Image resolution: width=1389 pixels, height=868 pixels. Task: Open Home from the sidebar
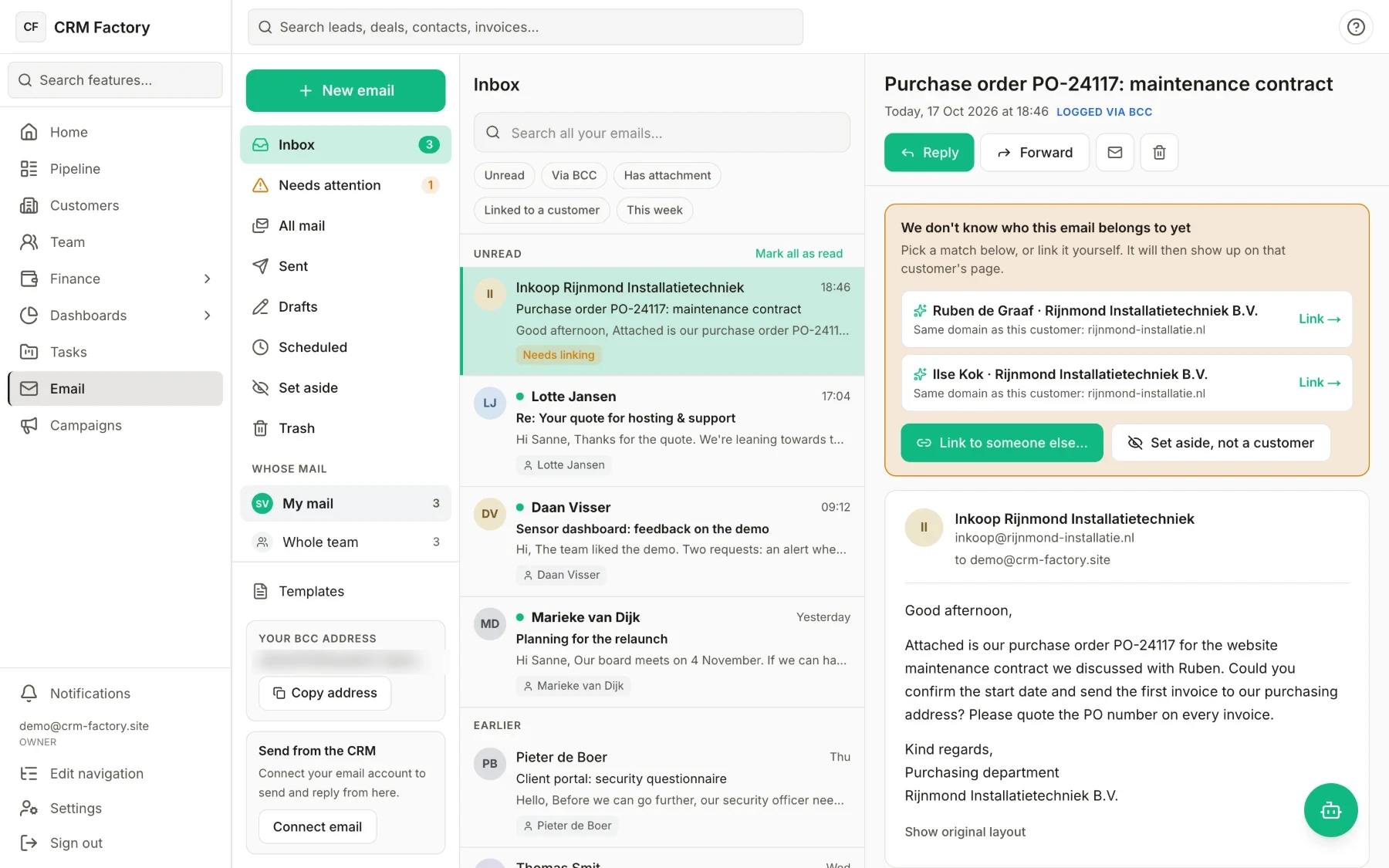(116, 132)
